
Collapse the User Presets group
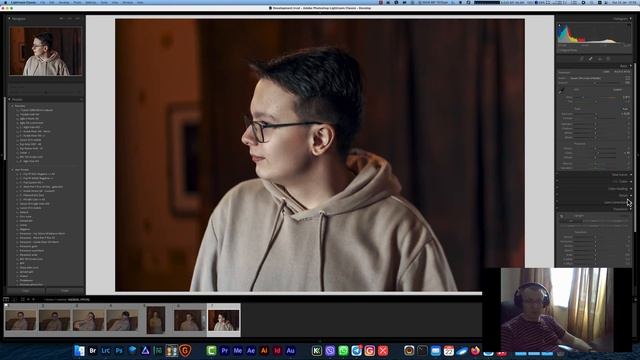coord(13,169)
